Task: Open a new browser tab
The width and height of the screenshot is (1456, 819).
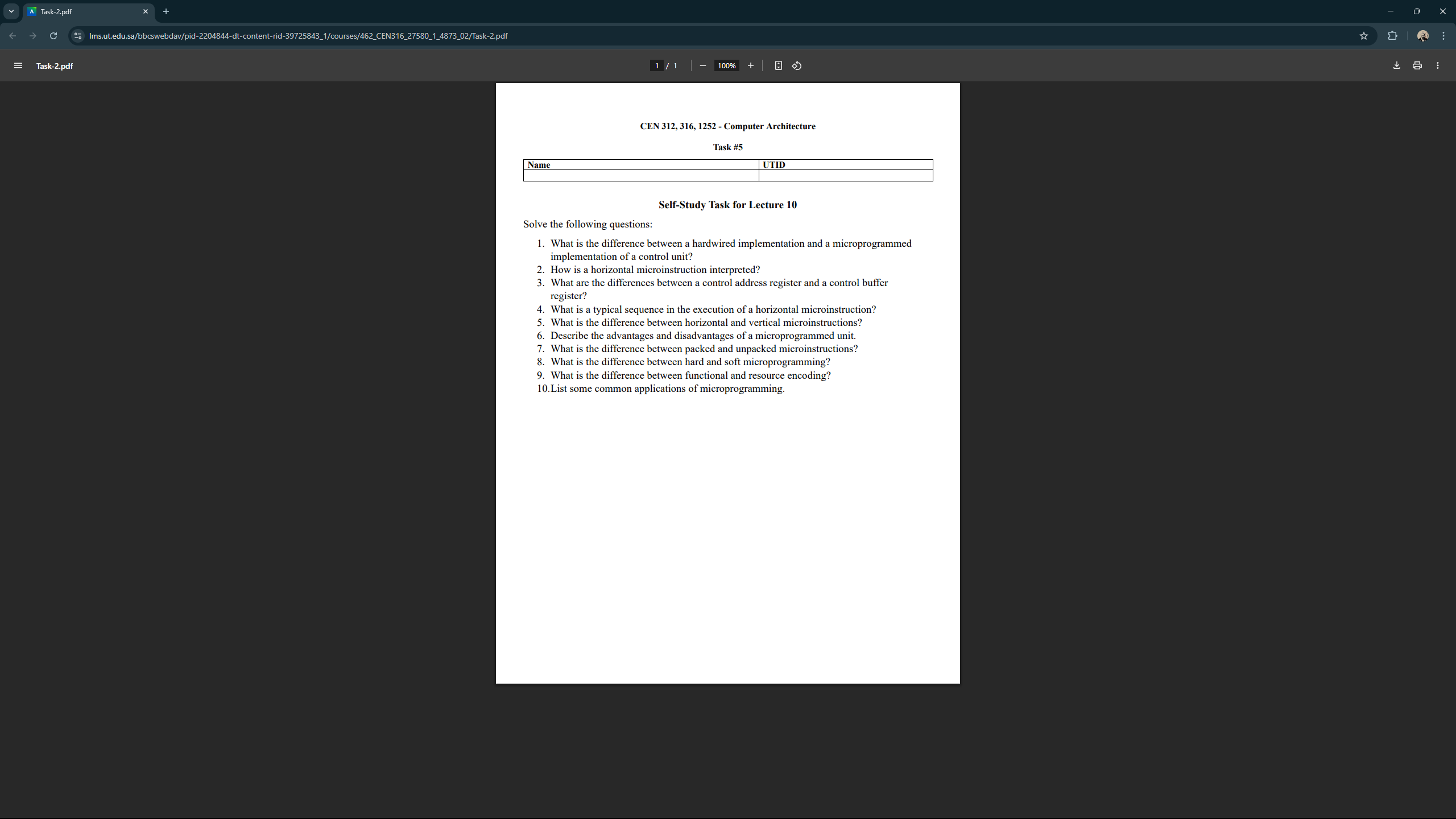Action: 166,11
